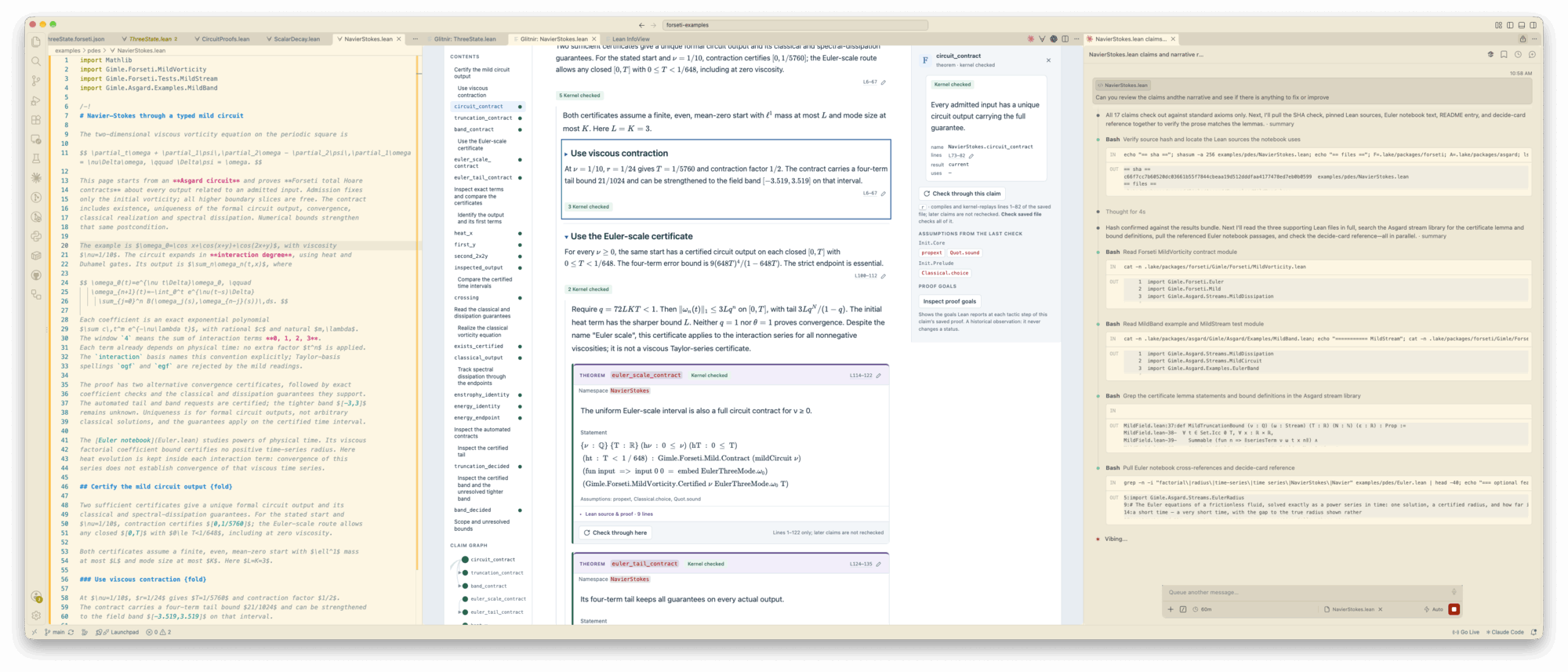
Task: Expand the 'Use viscous contraction' section
Action: point(566,154)
